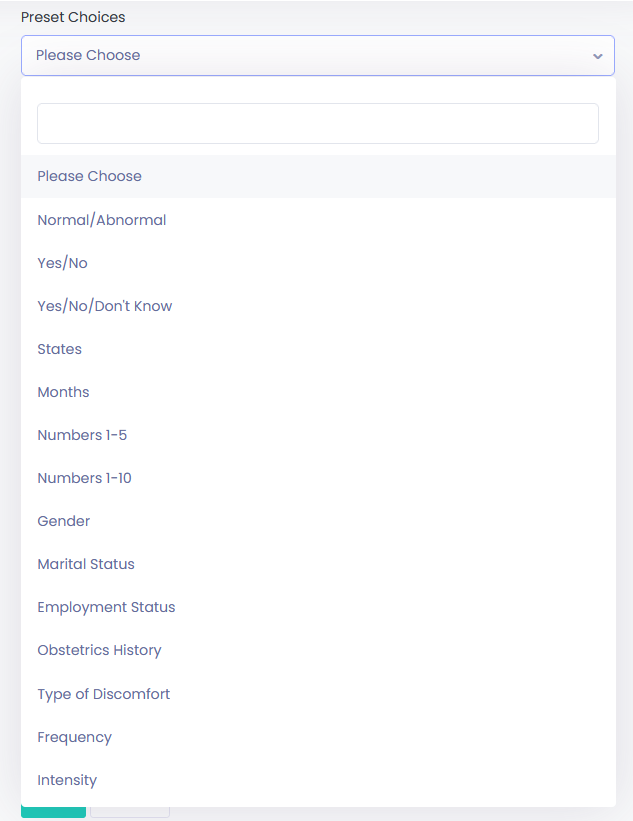Viewport: 633px width, 821px height.
Task: Select the Yes/No preset option
Action: click(318, 263)
